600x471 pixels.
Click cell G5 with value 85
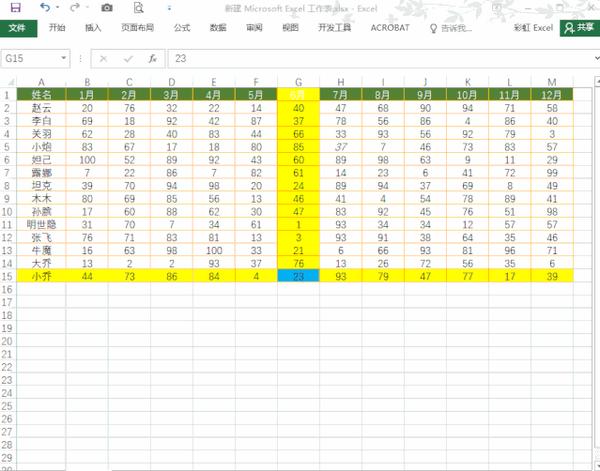pyautogui.click(x=298, y=147)
